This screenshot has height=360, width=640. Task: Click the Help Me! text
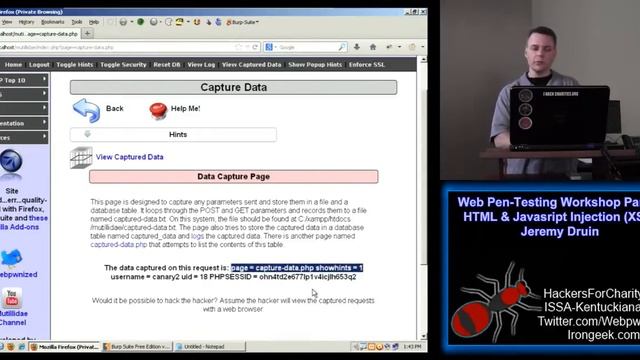point(186,109)
